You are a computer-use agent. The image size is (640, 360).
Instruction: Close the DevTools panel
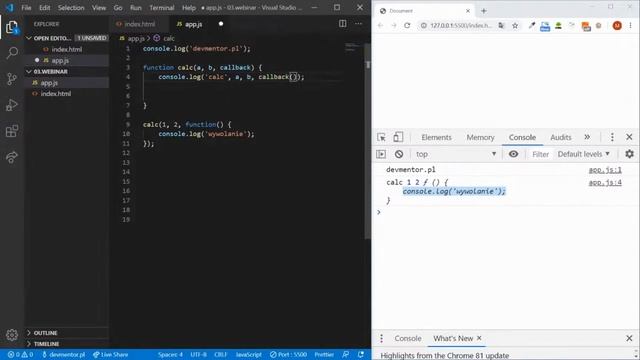(629, 137)
